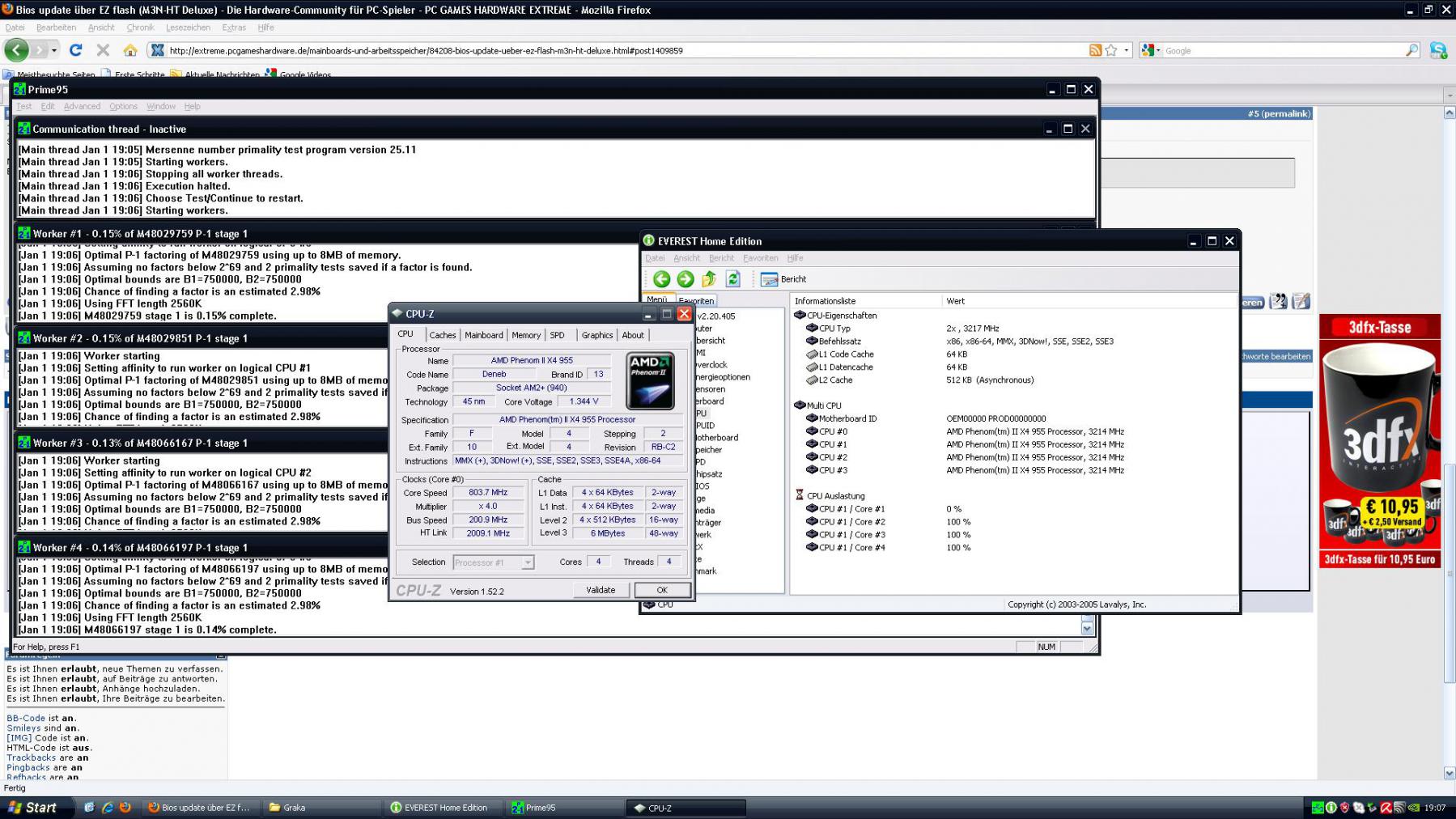This screenshot has height=819, width=1456.
Task: Open the address bar history dropdown
Action: point(1126,50)
